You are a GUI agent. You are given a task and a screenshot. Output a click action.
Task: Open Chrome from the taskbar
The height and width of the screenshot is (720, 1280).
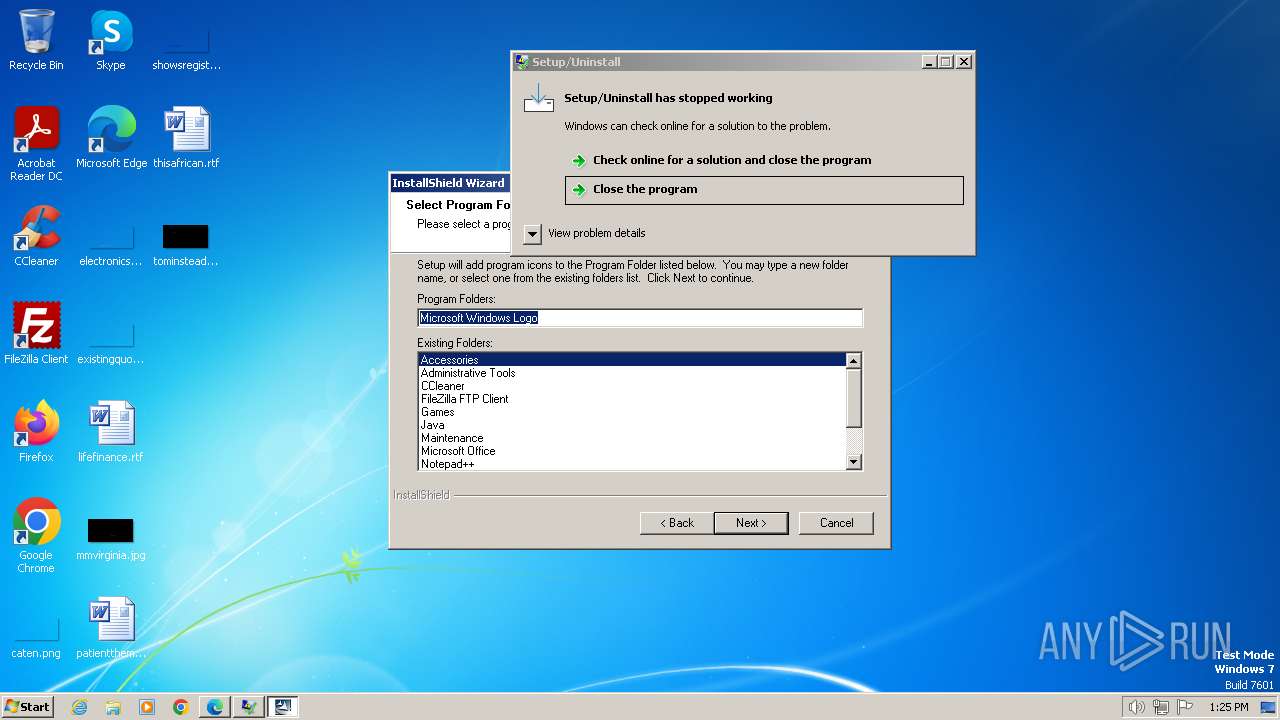click(x=181, y=707)
